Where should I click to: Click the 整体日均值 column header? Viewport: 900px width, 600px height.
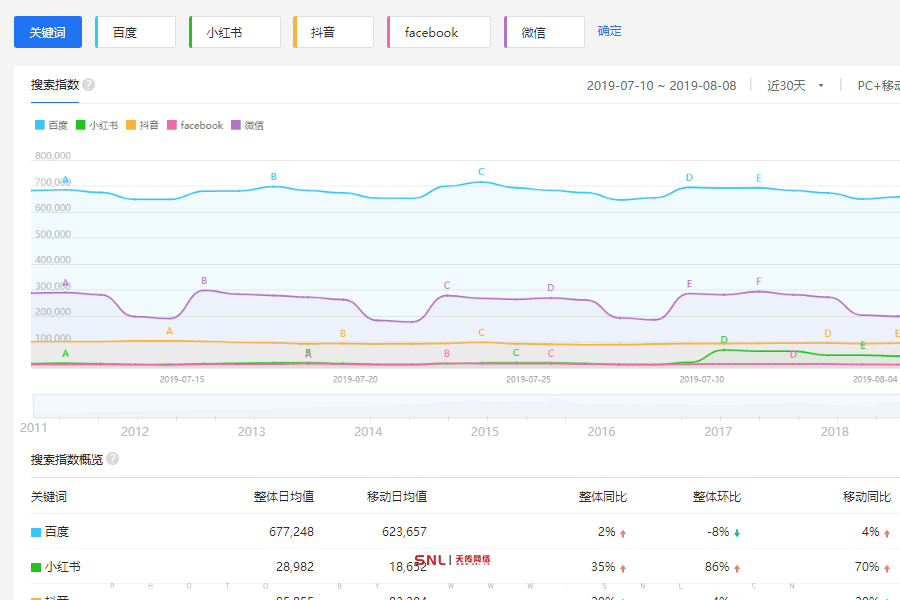(284, 497)
